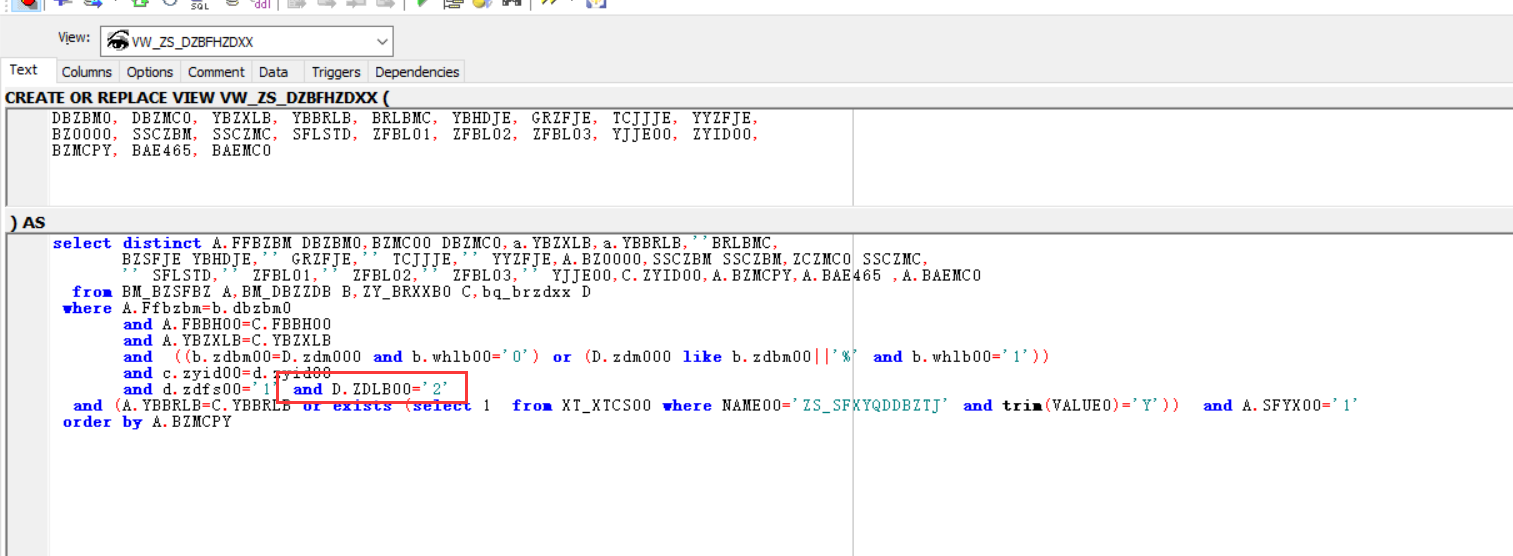Click the 'from BM_BZSFBZ A' line
This screenshot has height=556, width=1513.
pyautogui.click(x=332, y=292)
